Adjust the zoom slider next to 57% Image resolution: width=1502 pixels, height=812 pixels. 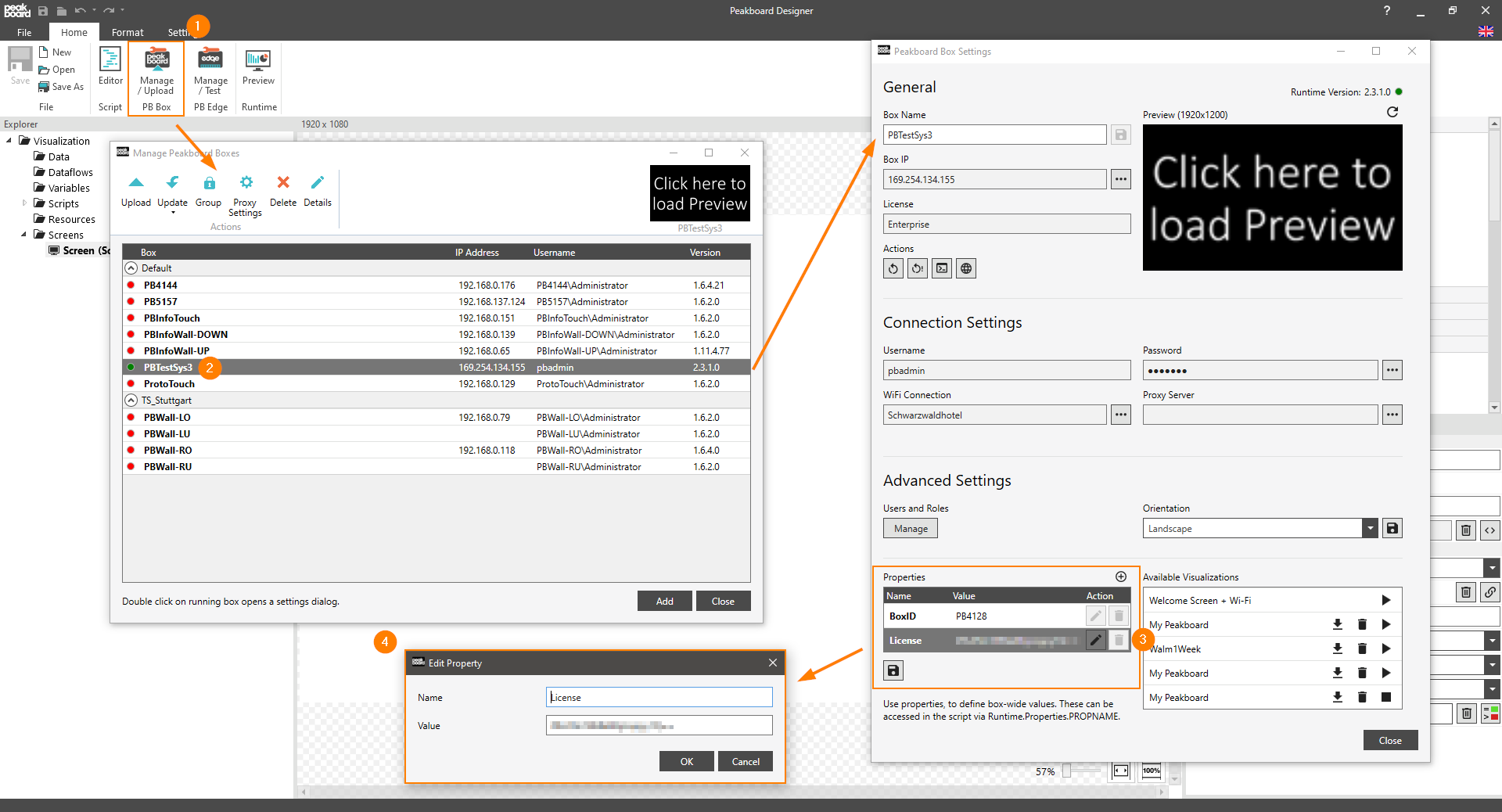pyautogui.click(x=1066, y=771)
